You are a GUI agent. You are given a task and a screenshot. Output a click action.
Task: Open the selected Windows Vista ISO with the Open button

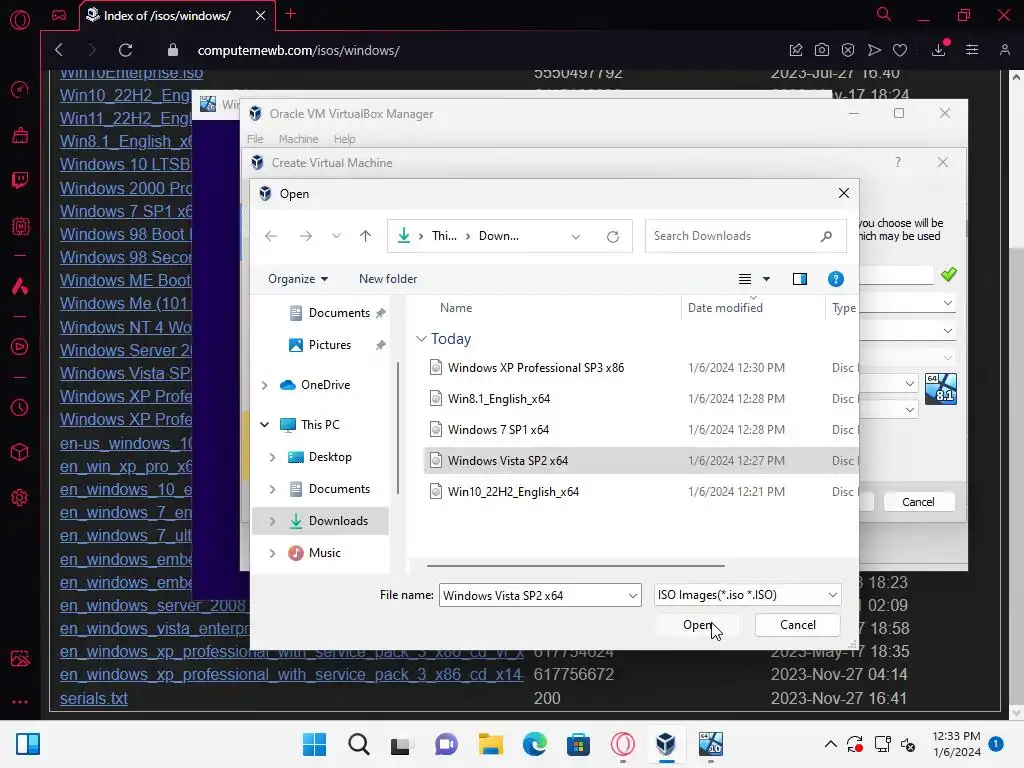pyautogui.click(x=697, y=625)
